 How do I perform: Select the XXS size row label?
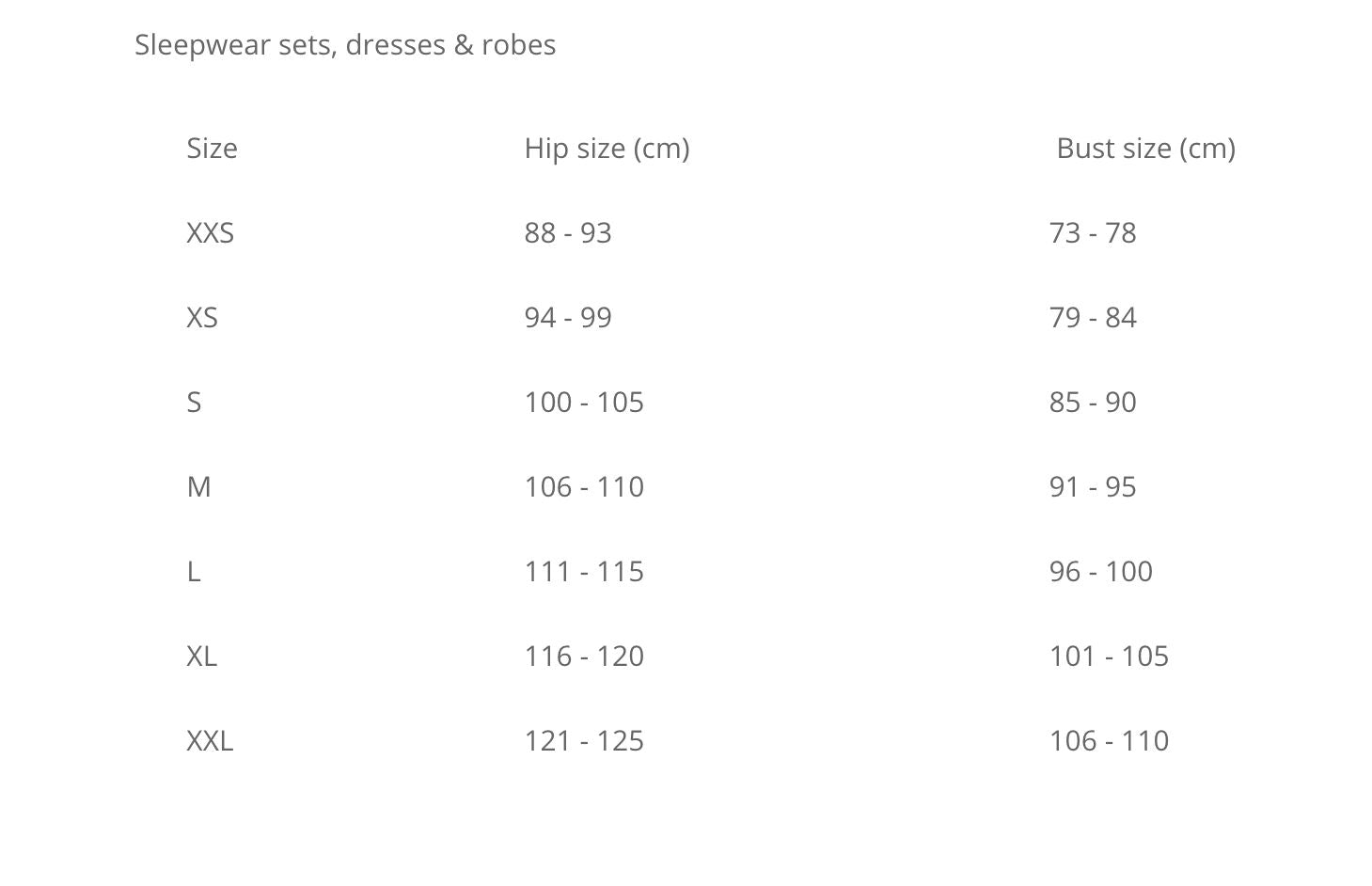point(210,233)
